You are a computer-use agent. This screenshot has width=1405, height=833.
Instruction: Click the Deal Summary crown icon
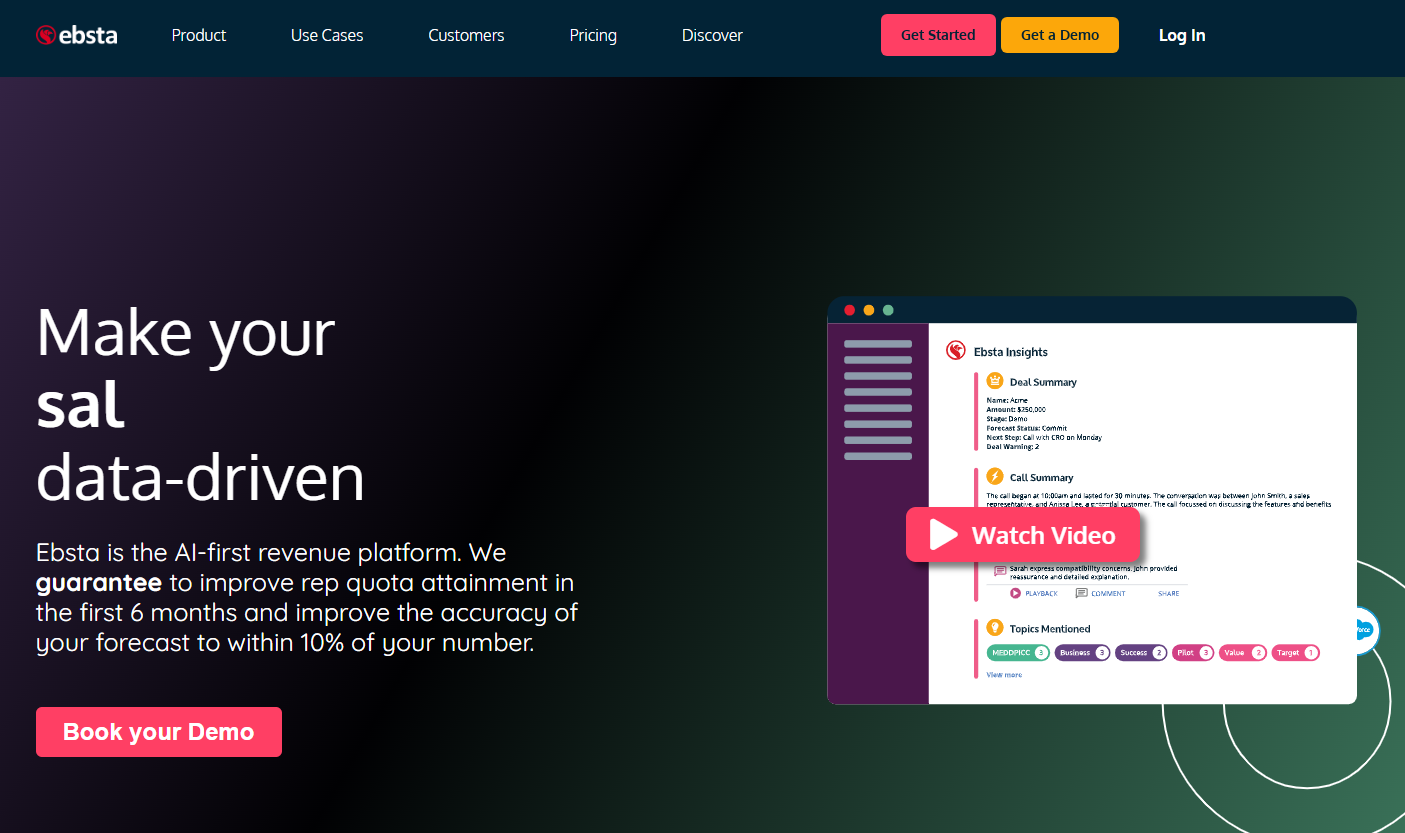pyautogui.click(x=995, y=381)
